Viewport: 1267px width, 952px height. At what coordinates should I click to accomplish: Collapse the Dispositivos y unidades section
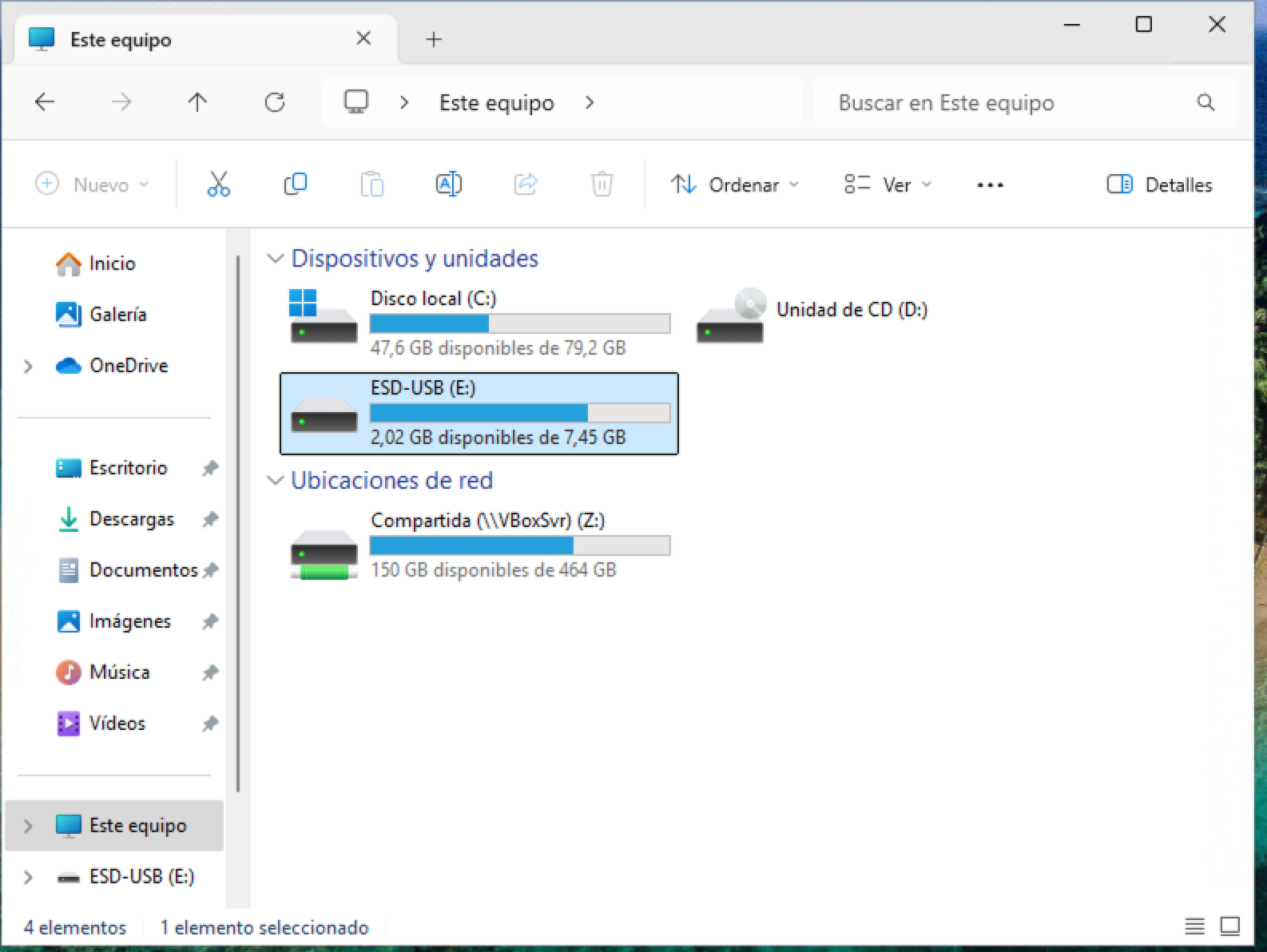[276, 259]
